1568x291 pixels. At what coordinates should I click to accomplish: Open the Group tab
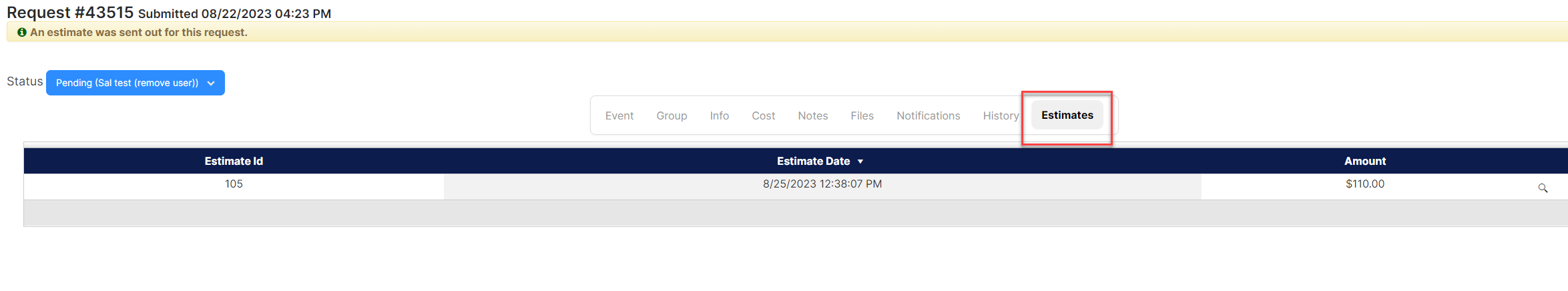pos(672,115)
